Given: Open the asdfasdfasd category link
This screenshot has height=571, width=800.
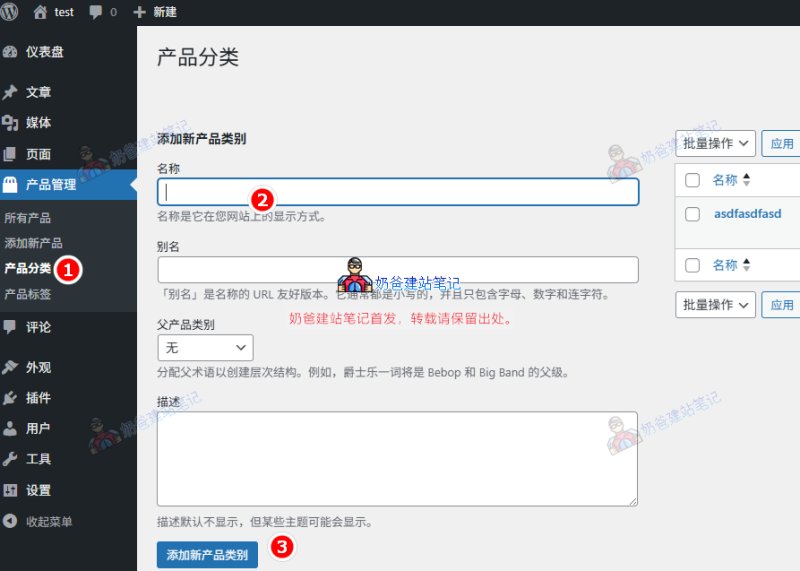Looking at the screenshot, I should coord(747,214).
